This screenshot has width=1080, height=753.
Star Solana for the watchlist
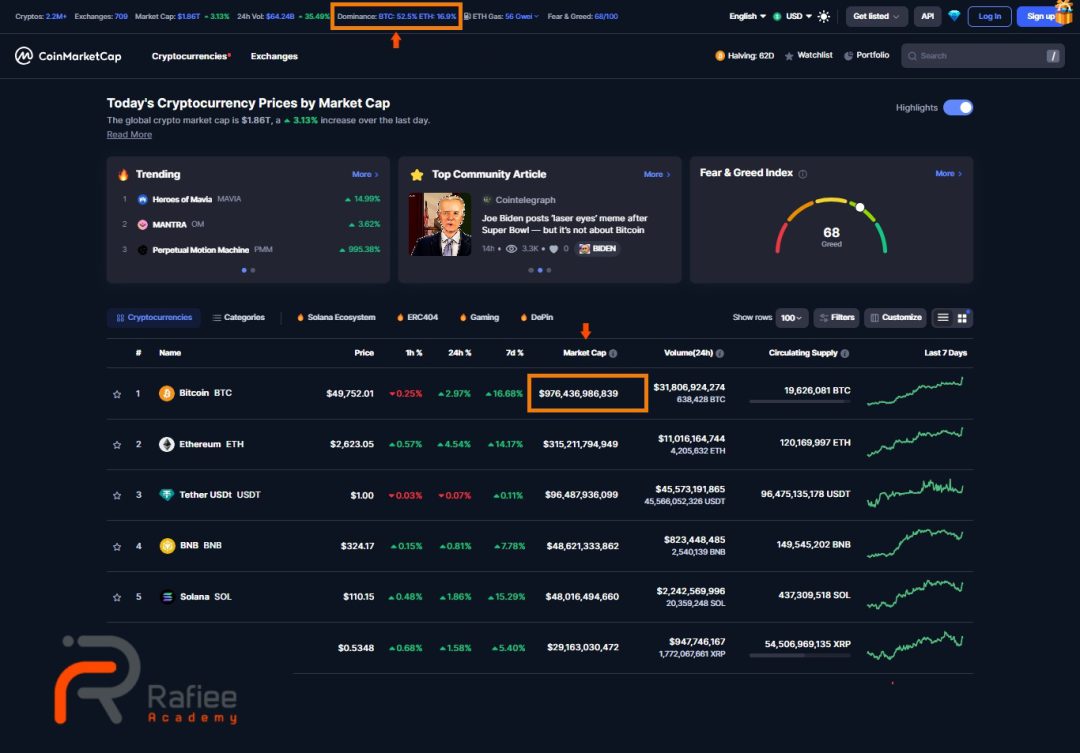(x=117, y=597)
